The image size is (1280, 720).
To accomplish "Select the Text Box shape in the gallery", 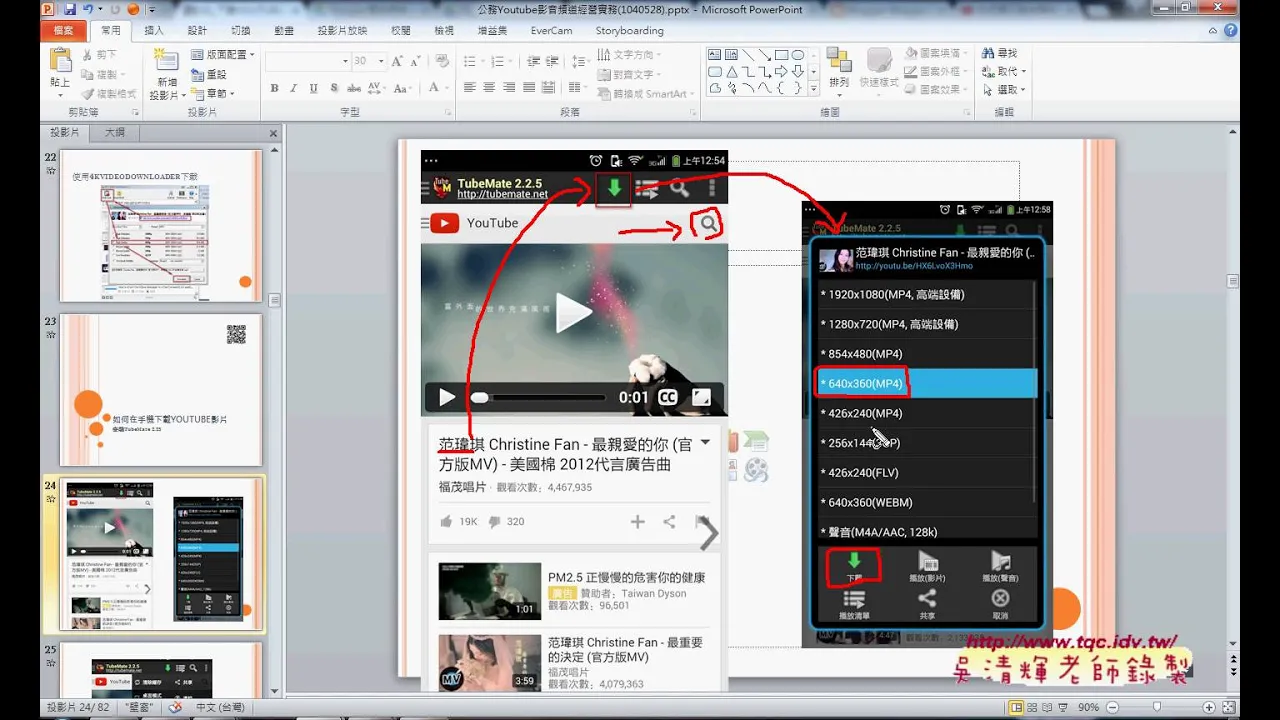I will [716, 55].
